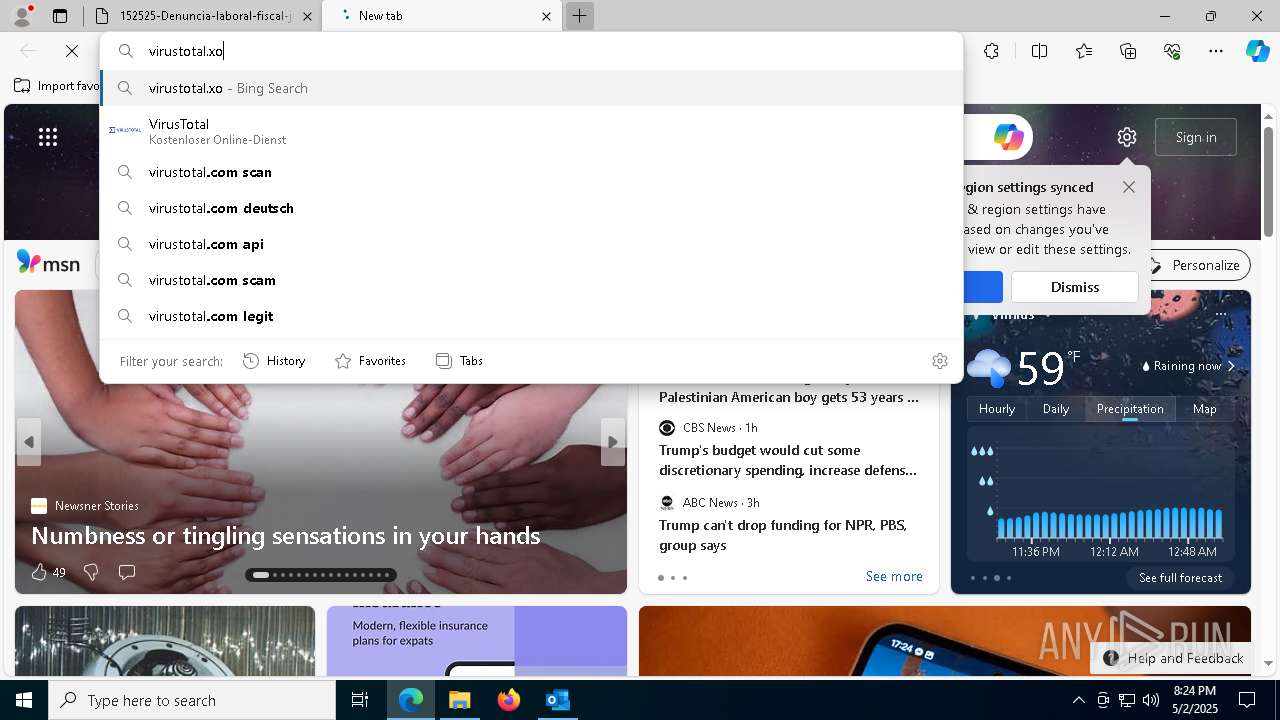Select the Map weather tab
Screen dimensions: 1280x720
coord(1205,409)
